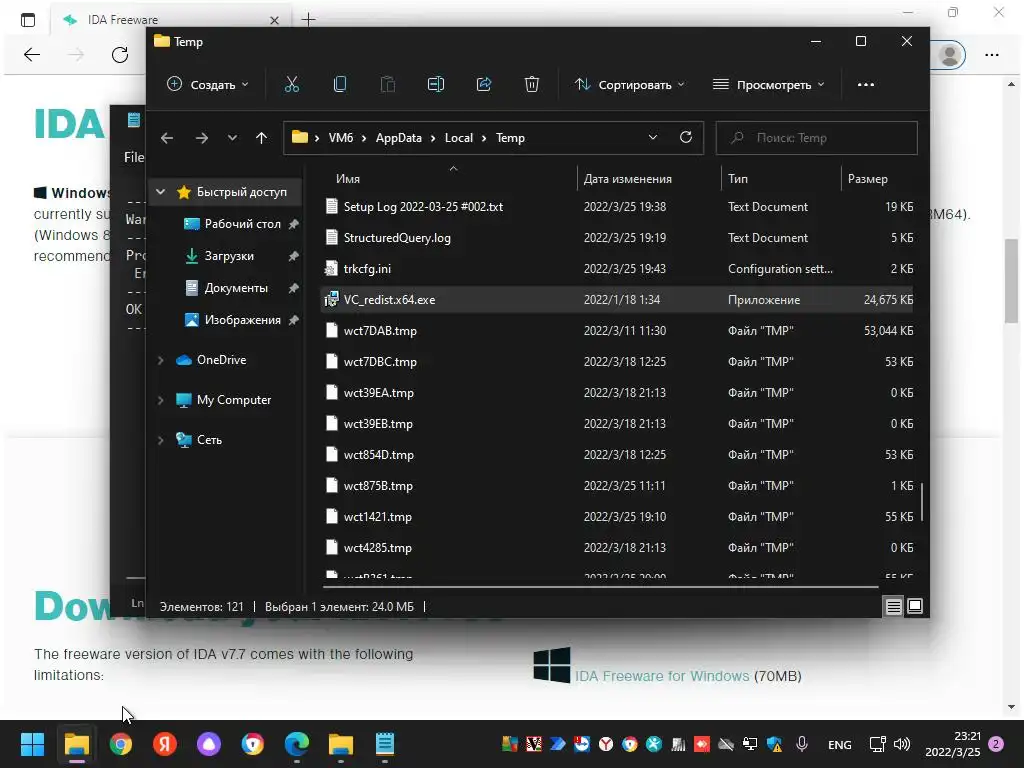This screenshot has width=1024, height=768.
Task: Open the three-dots more options in Explorer
Action: 865,84
